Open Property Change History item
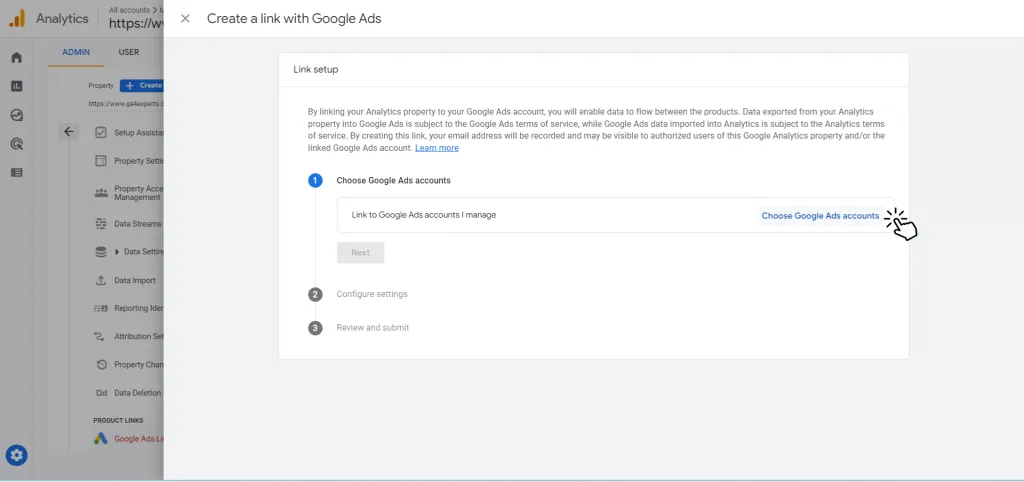Screen dimensions: 1024x482 (138, 364)
